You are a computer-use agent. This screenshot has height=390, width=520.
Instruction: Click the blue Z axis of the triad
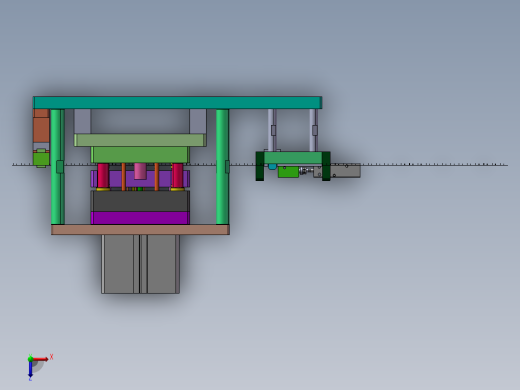[30, 369]
